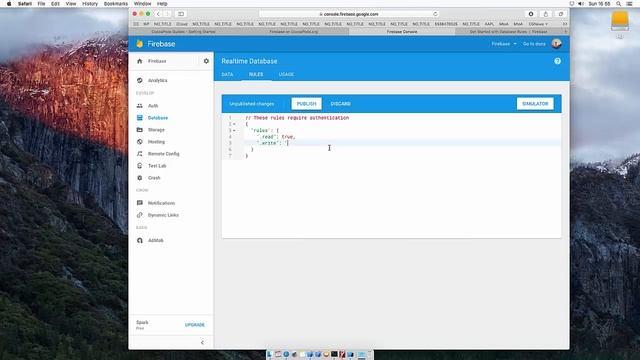The width and height of the screenshot is (640, 360).
Task: Open the Safari History menu
Action: (90, 4)
